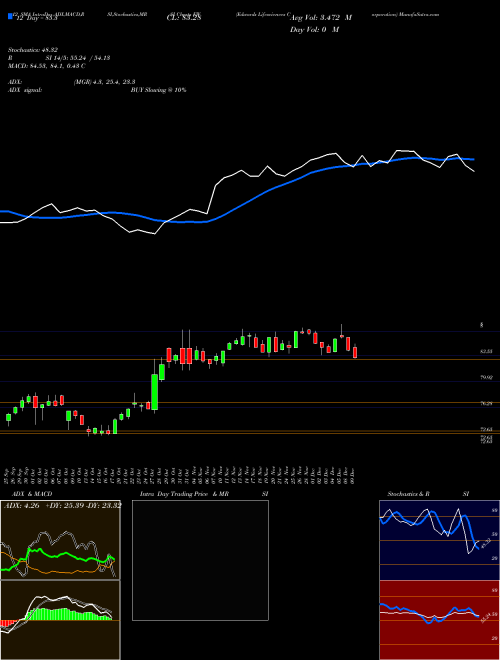
Task: Click the 'MACD: 84.53, 84.1, 0.43 C' line
Action: tap(47, 66)
